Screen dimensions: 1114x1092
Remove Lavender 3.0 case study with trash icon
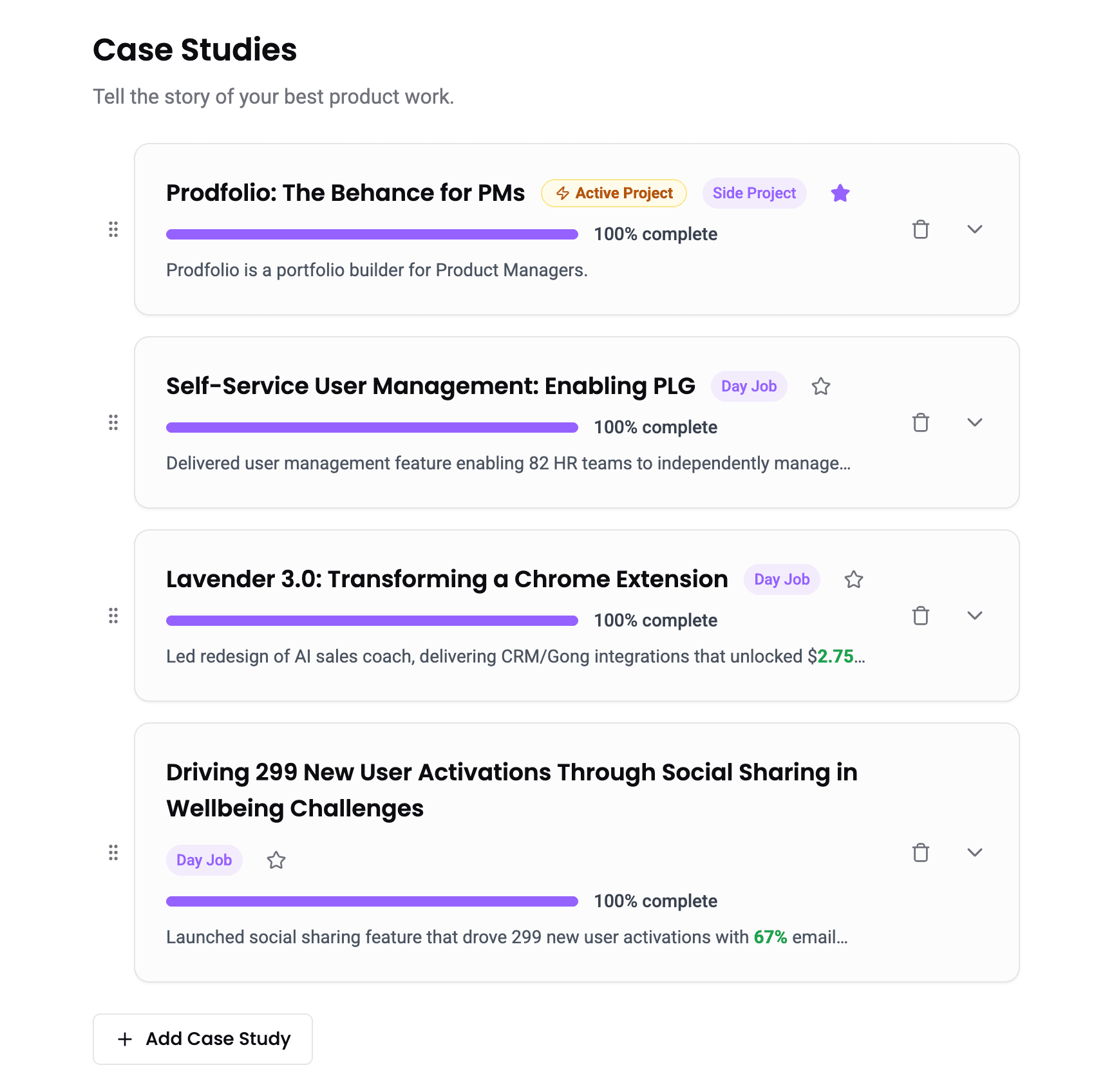[921, 616]
